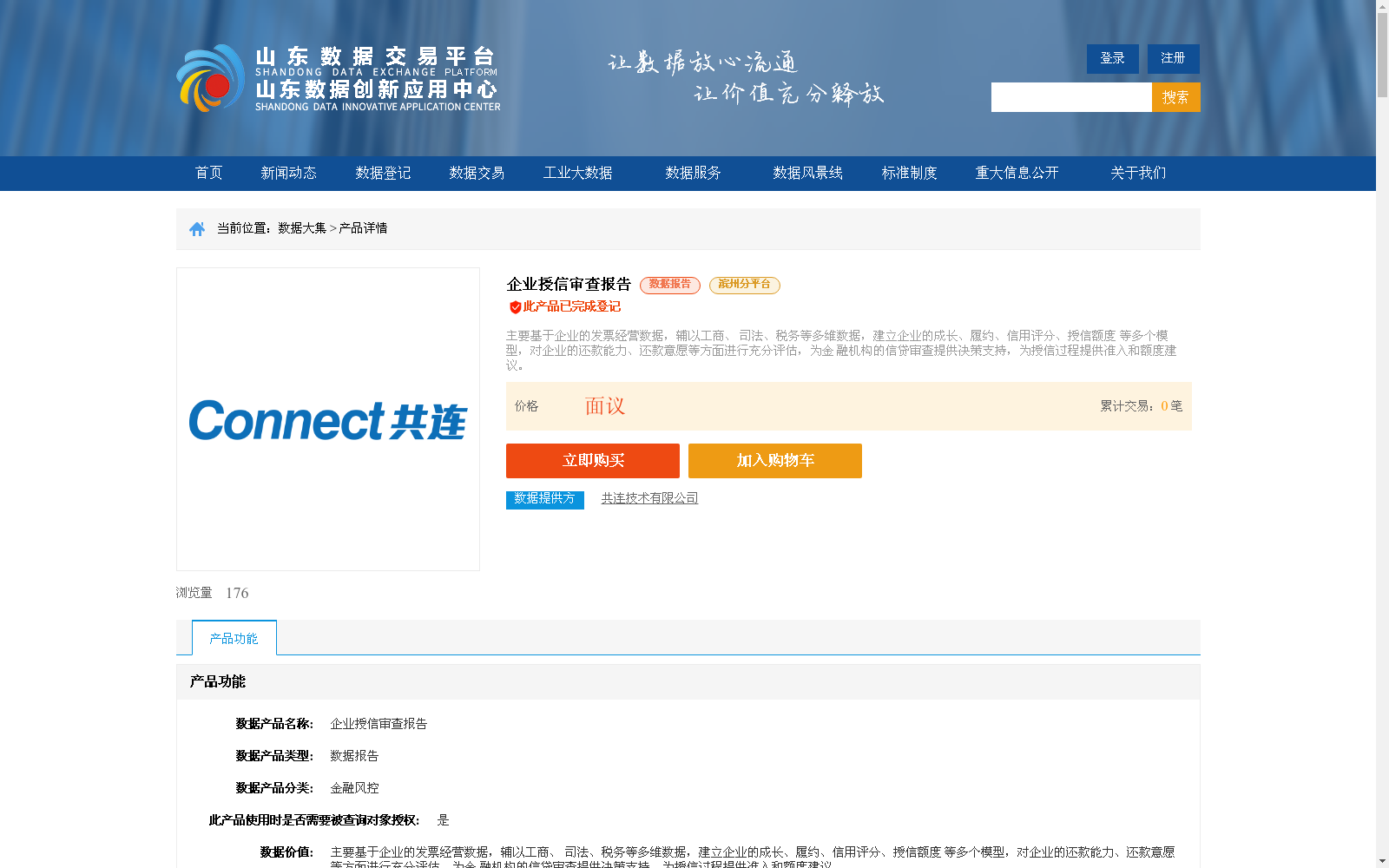Screen dimensions: 1389x868
Task: Click the home icon in breadcrumb bar
Action: coord(197,229)
